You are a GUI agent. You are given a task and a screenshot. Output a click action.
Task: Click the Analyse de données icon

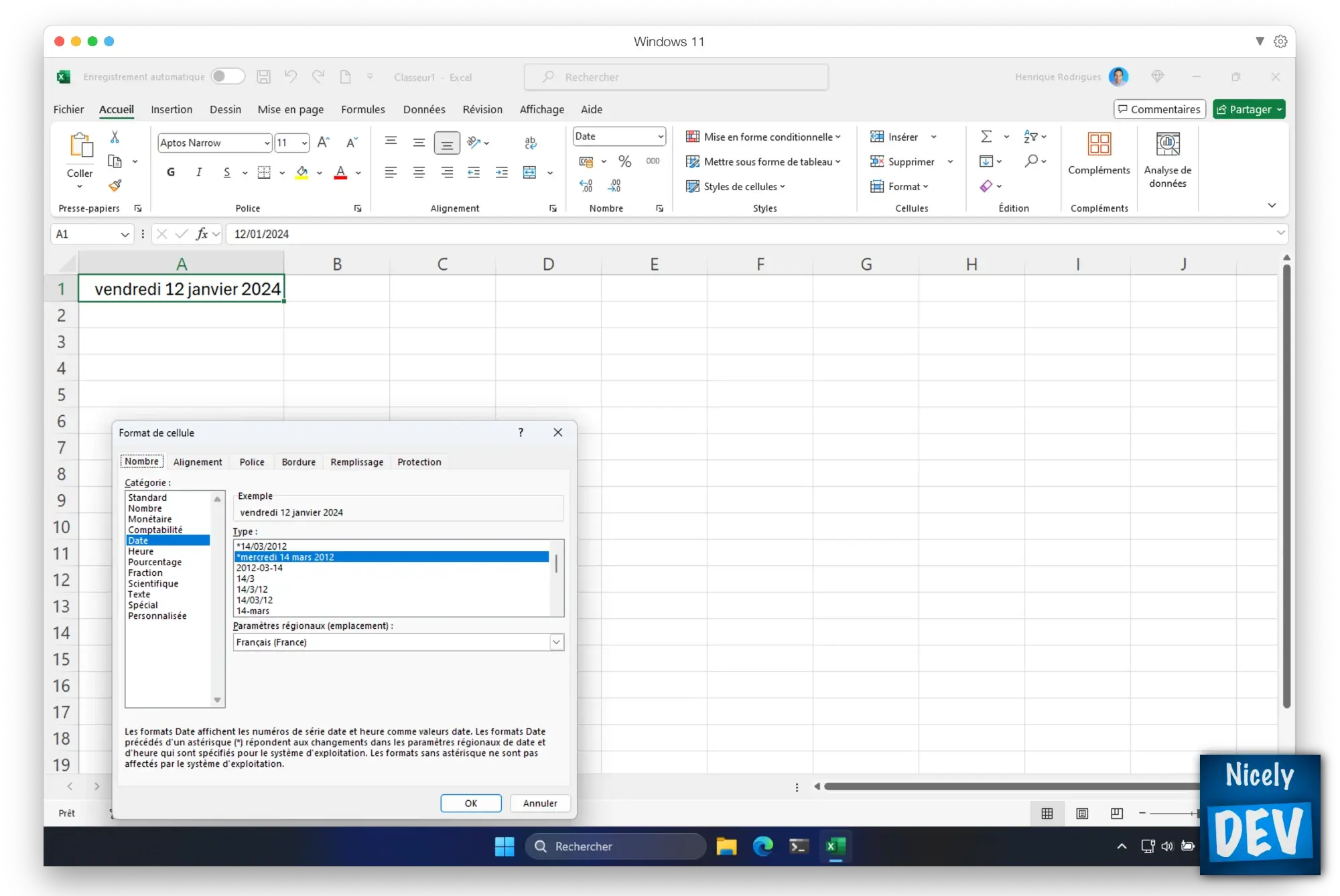click(1168, 144)
